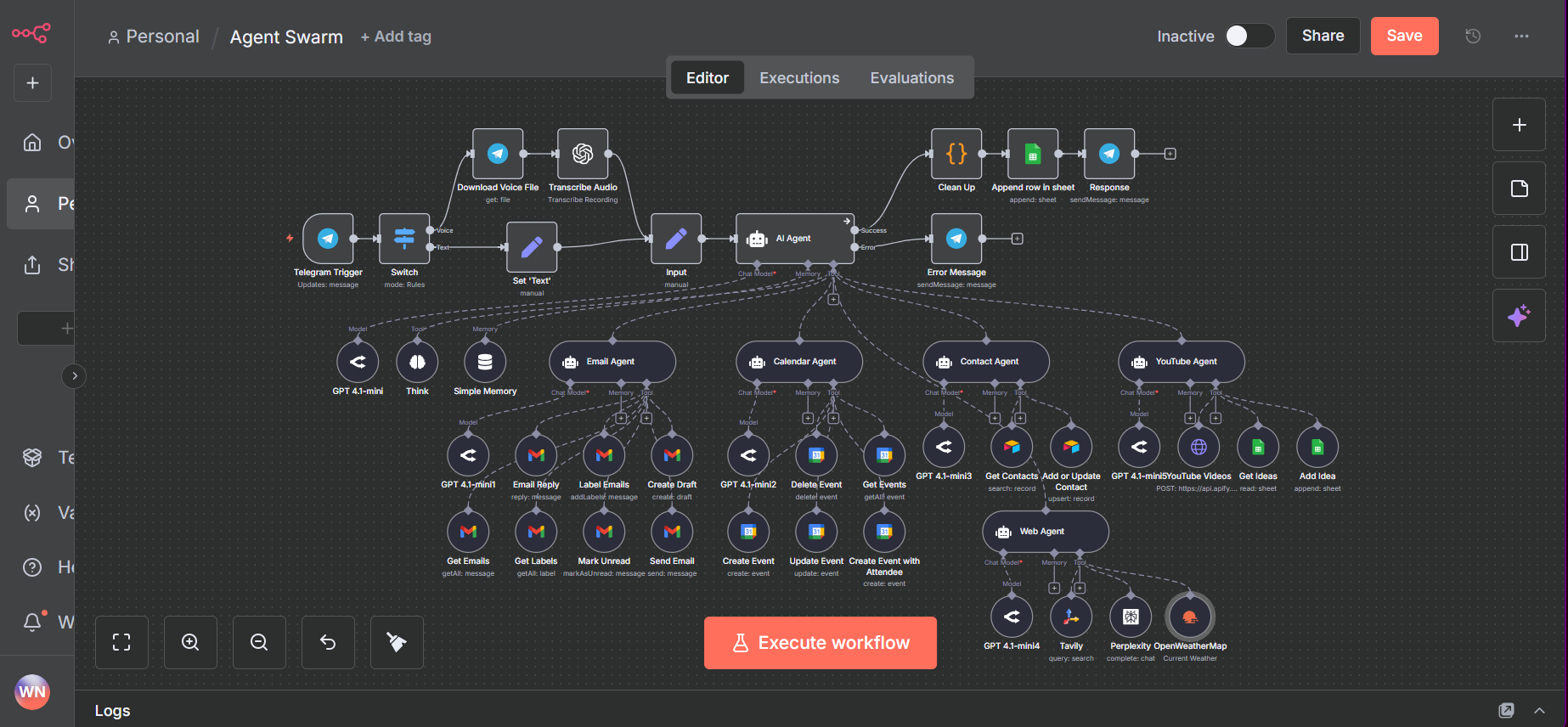Add a sticky note to canvas
Image resolution: width=1568 pixels, height=727 pixels.
(1519, 189)
